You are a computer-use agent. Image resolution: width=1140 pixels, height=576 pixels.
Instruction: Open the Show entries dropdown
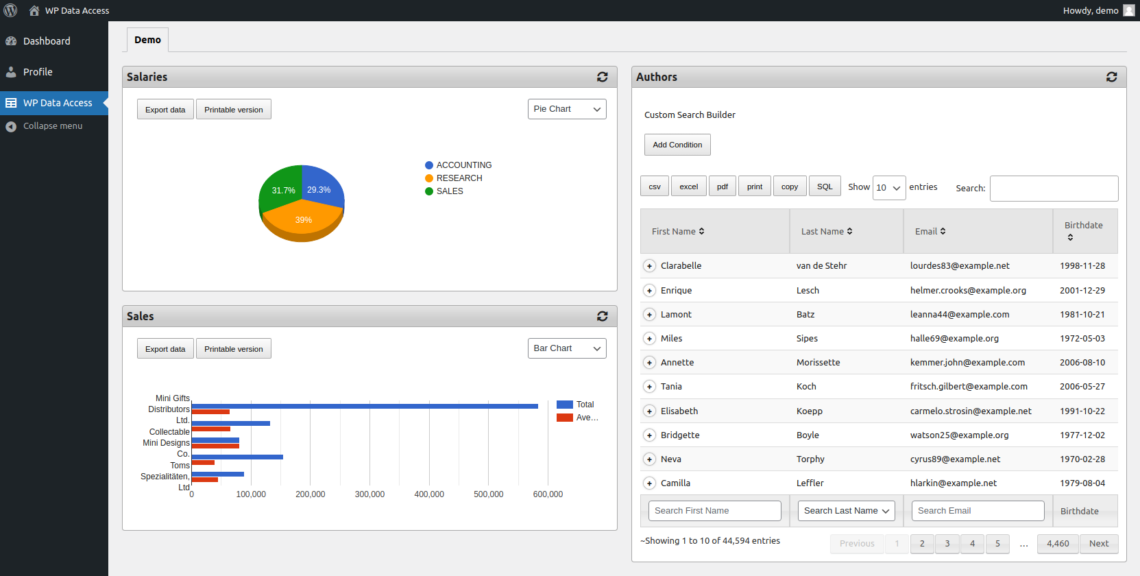(889, 187)
